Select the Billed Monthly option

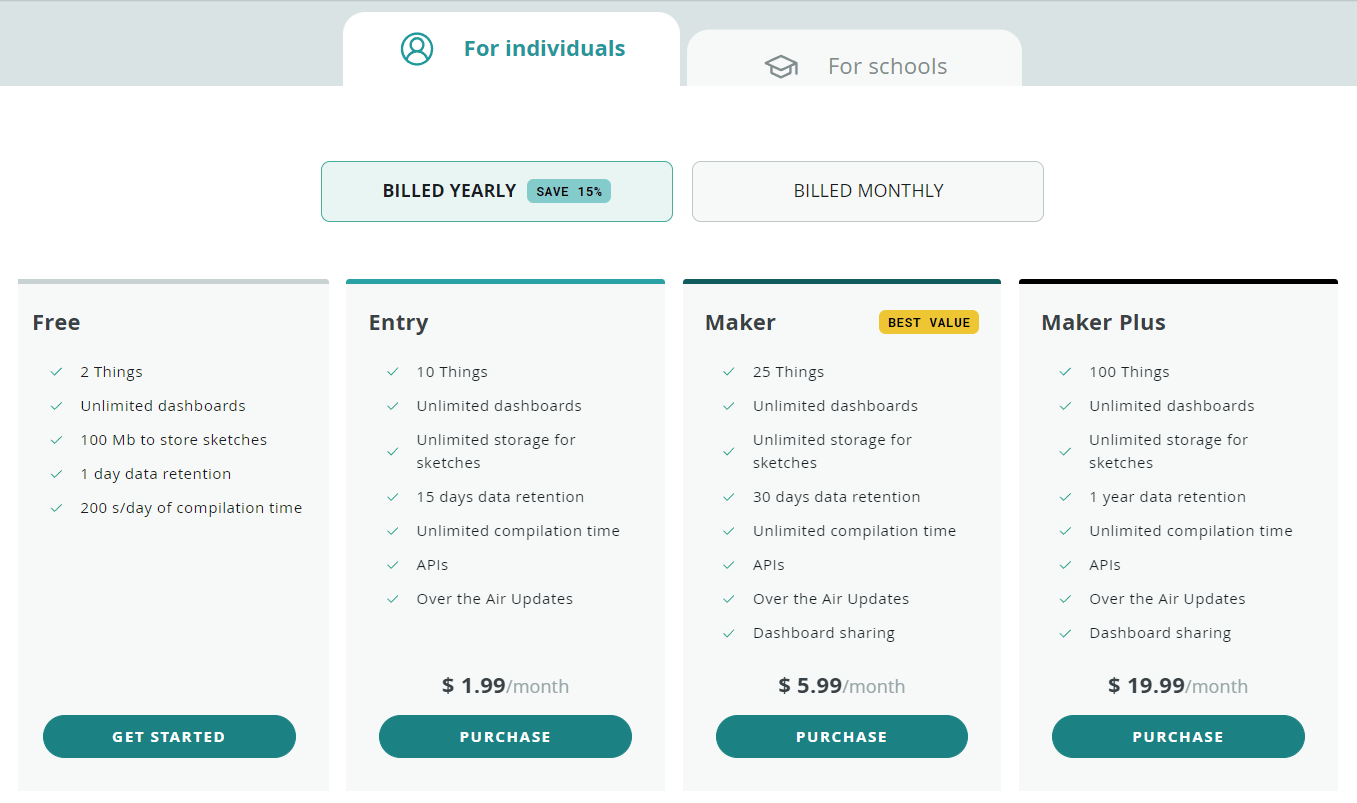tap(868, 191)
